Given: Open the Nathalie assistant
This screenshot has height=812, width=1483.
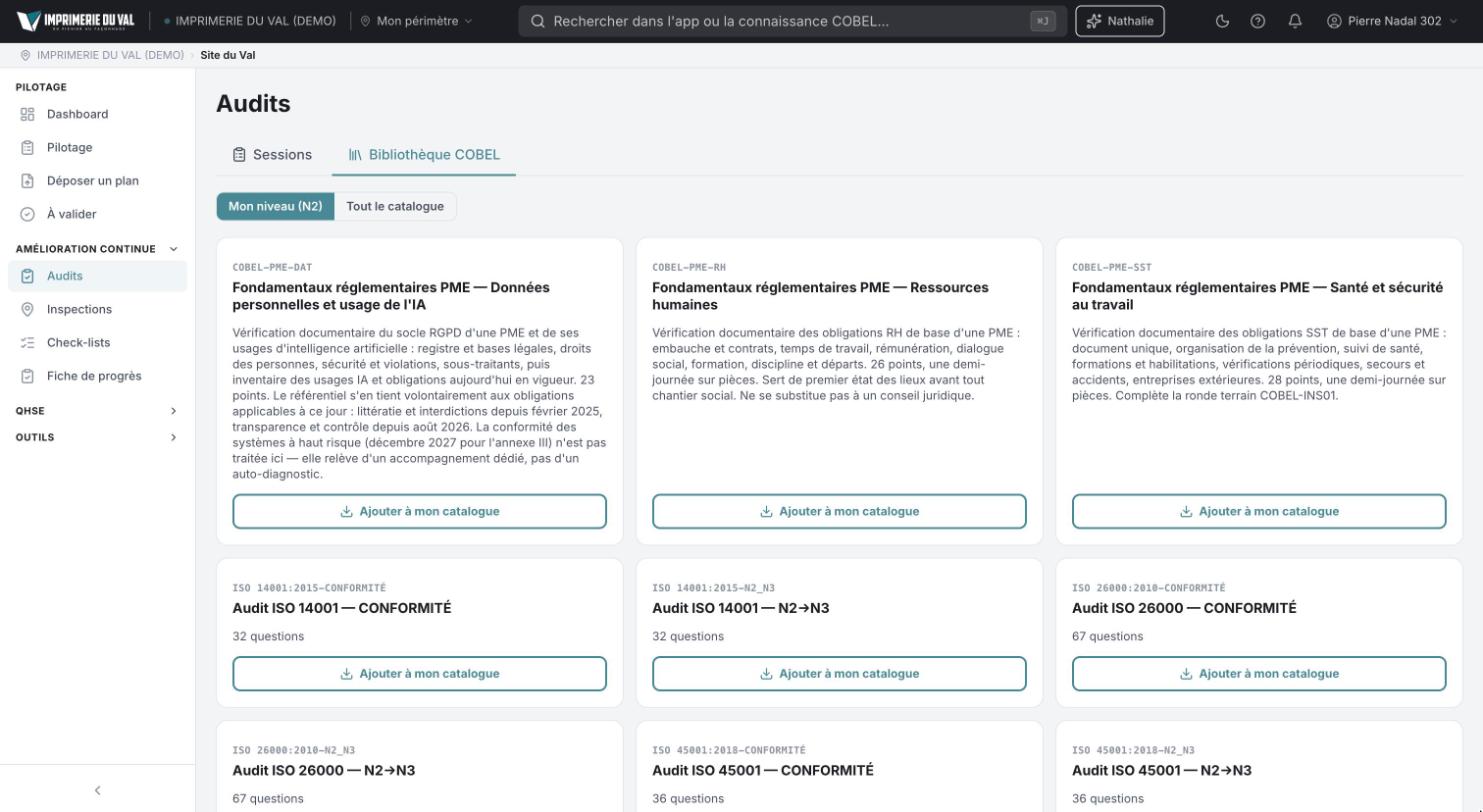Looking at the screenshot, I should click(1120, 21).
